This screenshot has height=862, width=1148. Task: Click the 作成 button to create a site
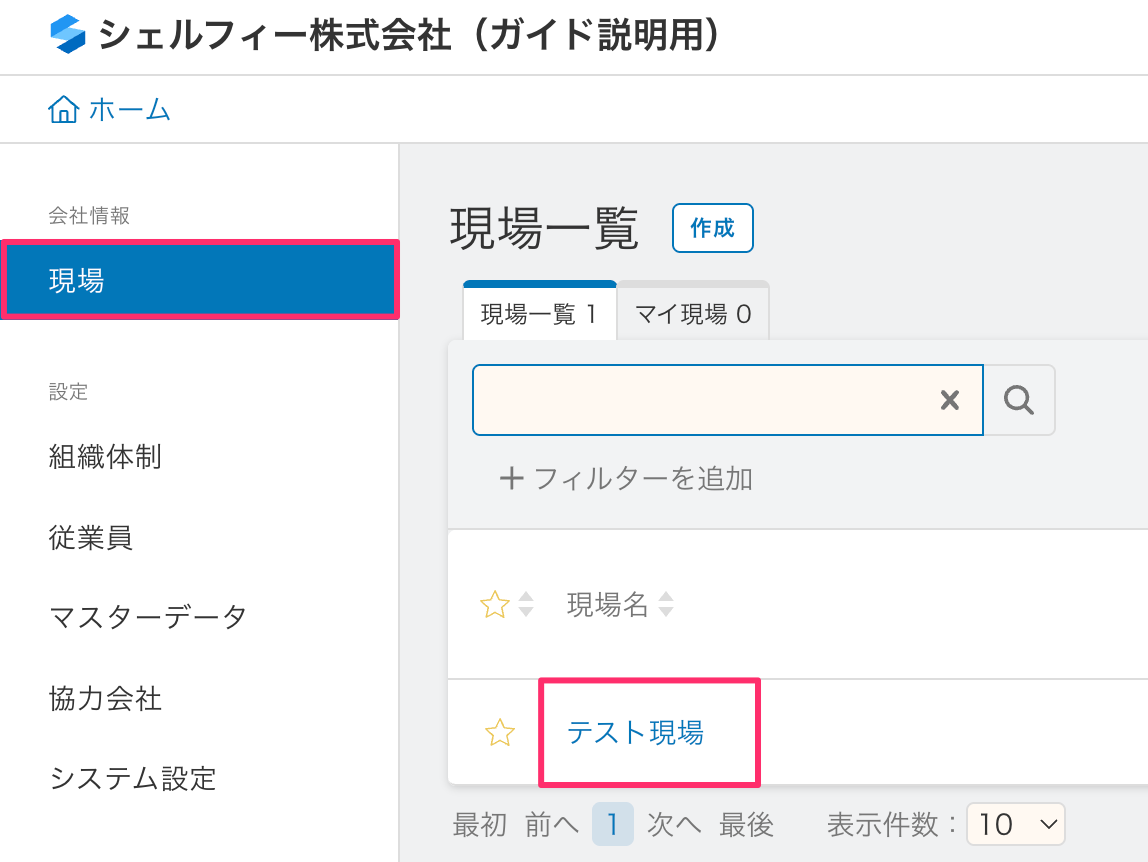point(712,228)
